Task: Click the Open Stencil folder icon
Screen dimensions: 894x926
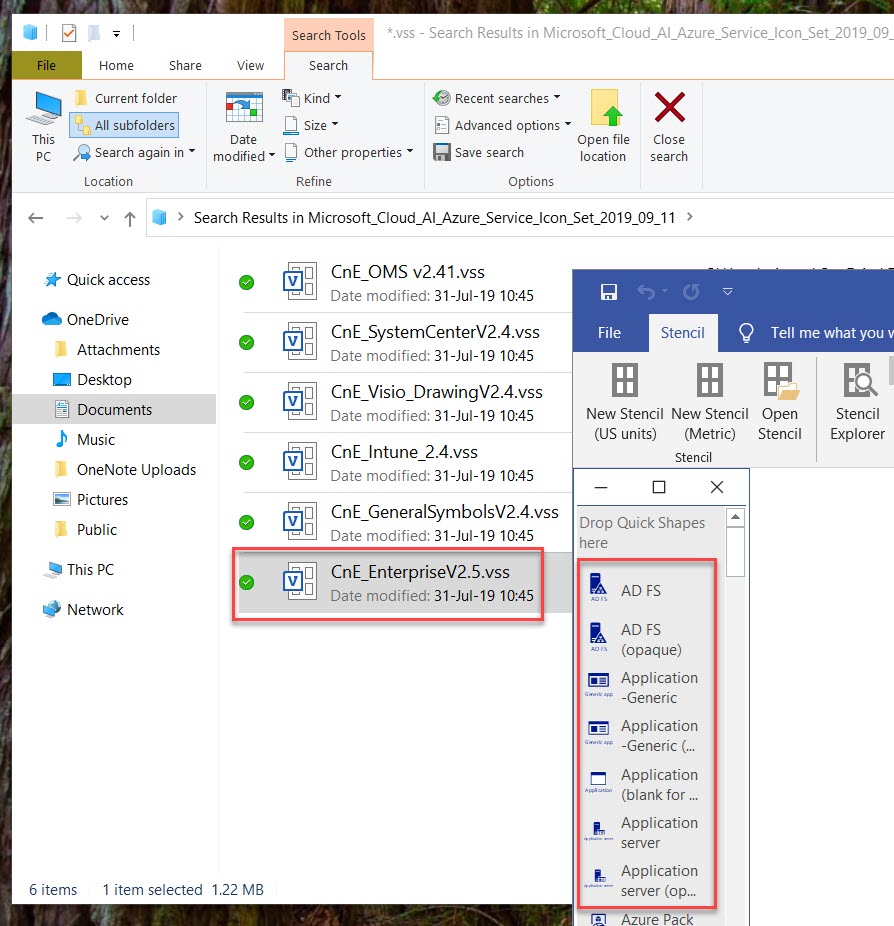Action: 779,381
